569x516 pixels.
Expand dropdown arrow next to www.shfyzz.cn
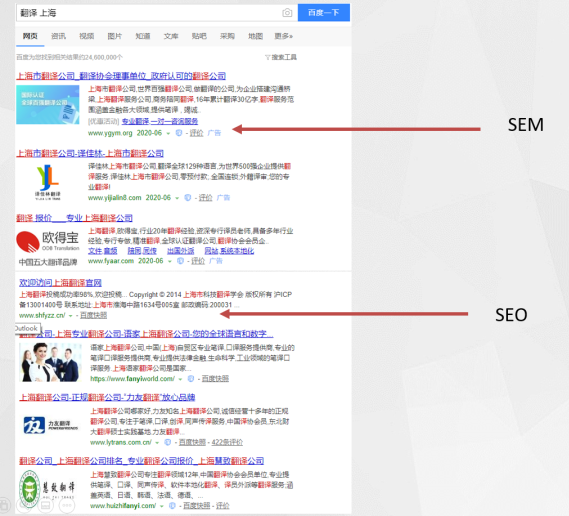[x=70, y=316]
